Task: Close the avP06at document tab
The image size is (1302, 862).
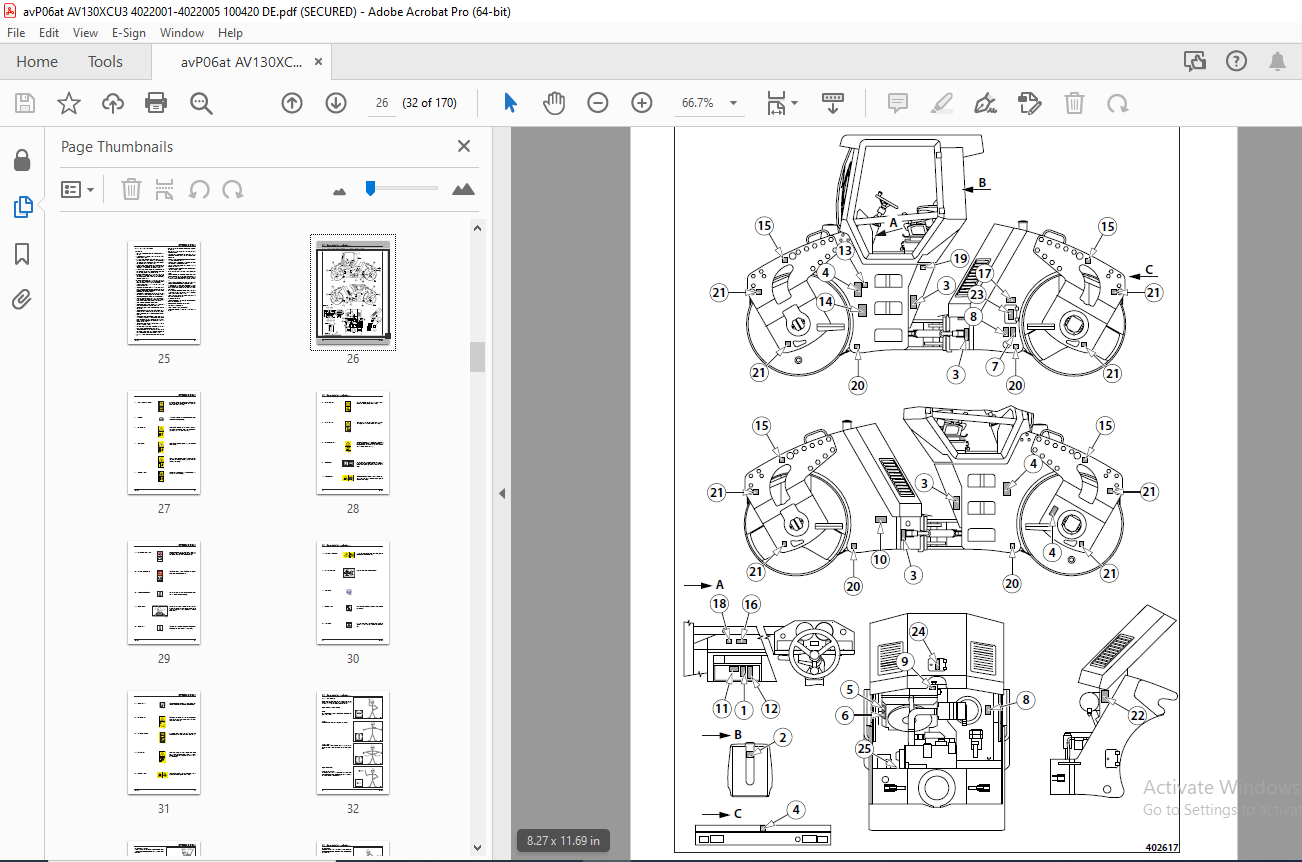Action: pos(318,62)
